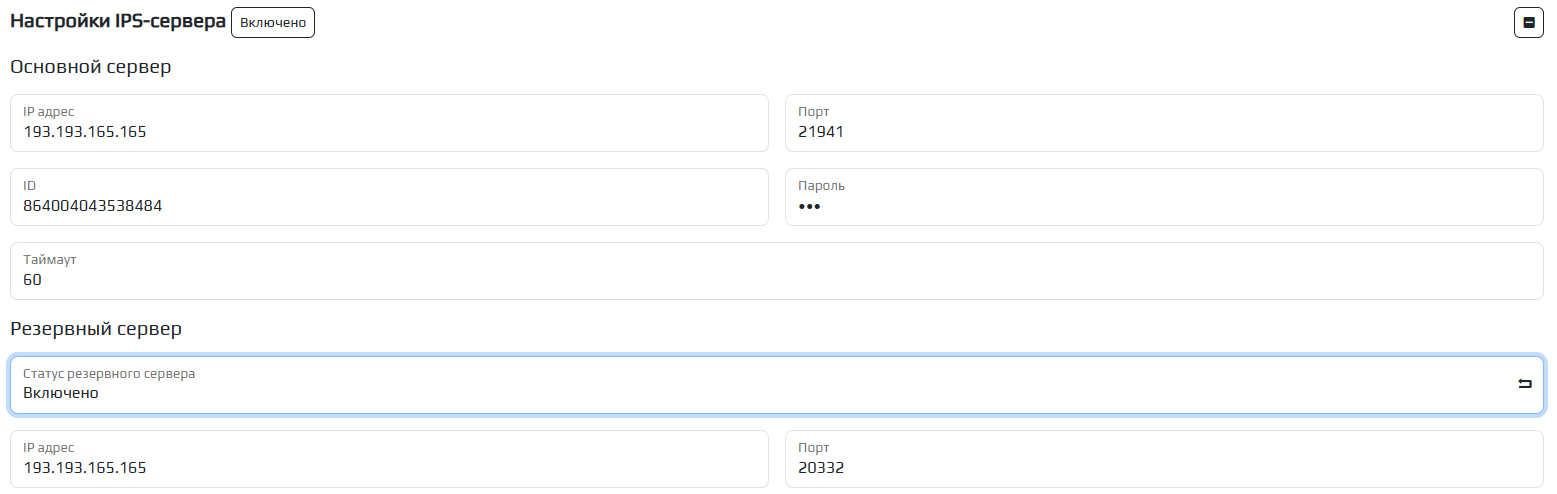The width and height of the screenshot is (1557, 494).
Task: Click the ID label above the number
Action: click(x=30, y=186)
